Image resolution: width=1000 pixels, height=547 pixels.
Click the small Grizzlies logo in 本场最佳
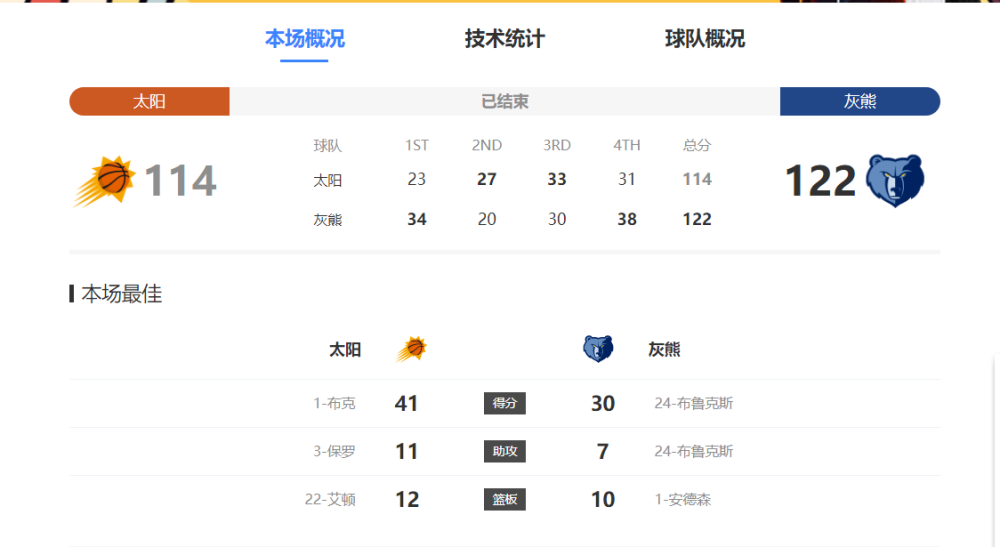coord(598,349)
